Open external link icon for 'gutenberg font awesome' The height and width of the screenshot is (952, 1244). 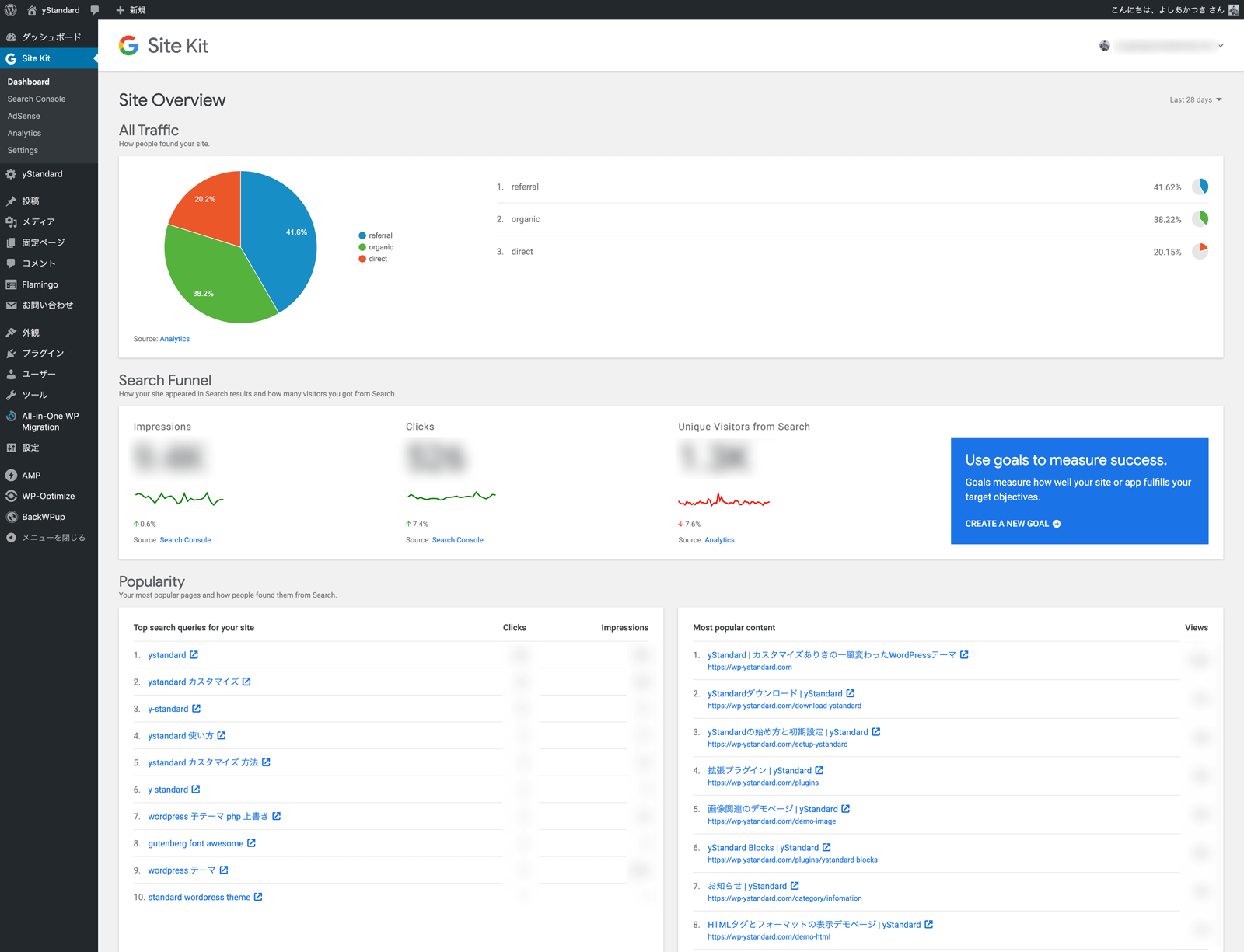coord(251,843)
